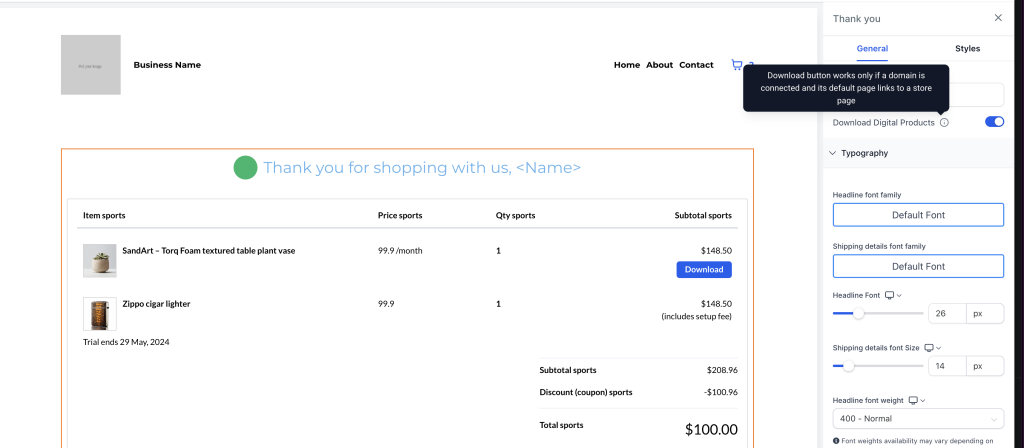Switch to the Styles tab
Image resolution: width=1024 pixels, height=448 pixels.
(967, 48)
